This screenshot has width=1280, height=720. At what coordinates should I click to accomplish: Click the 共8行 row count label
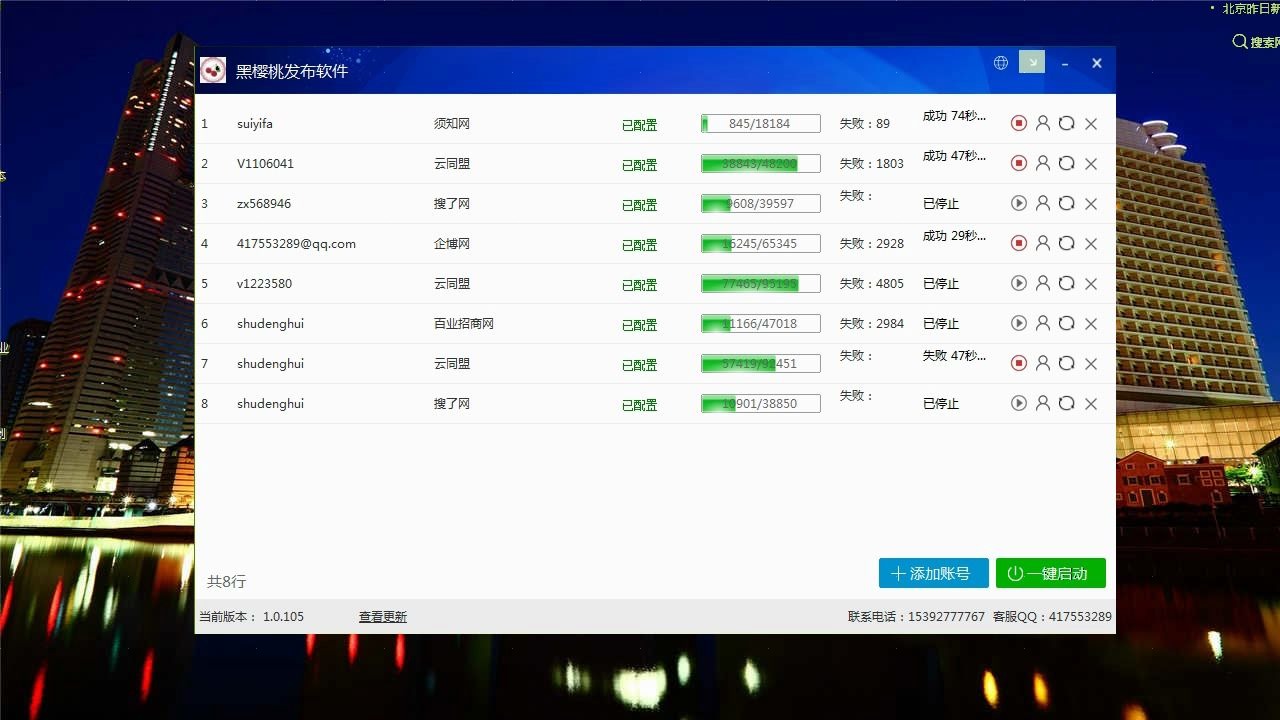(226, 581)
